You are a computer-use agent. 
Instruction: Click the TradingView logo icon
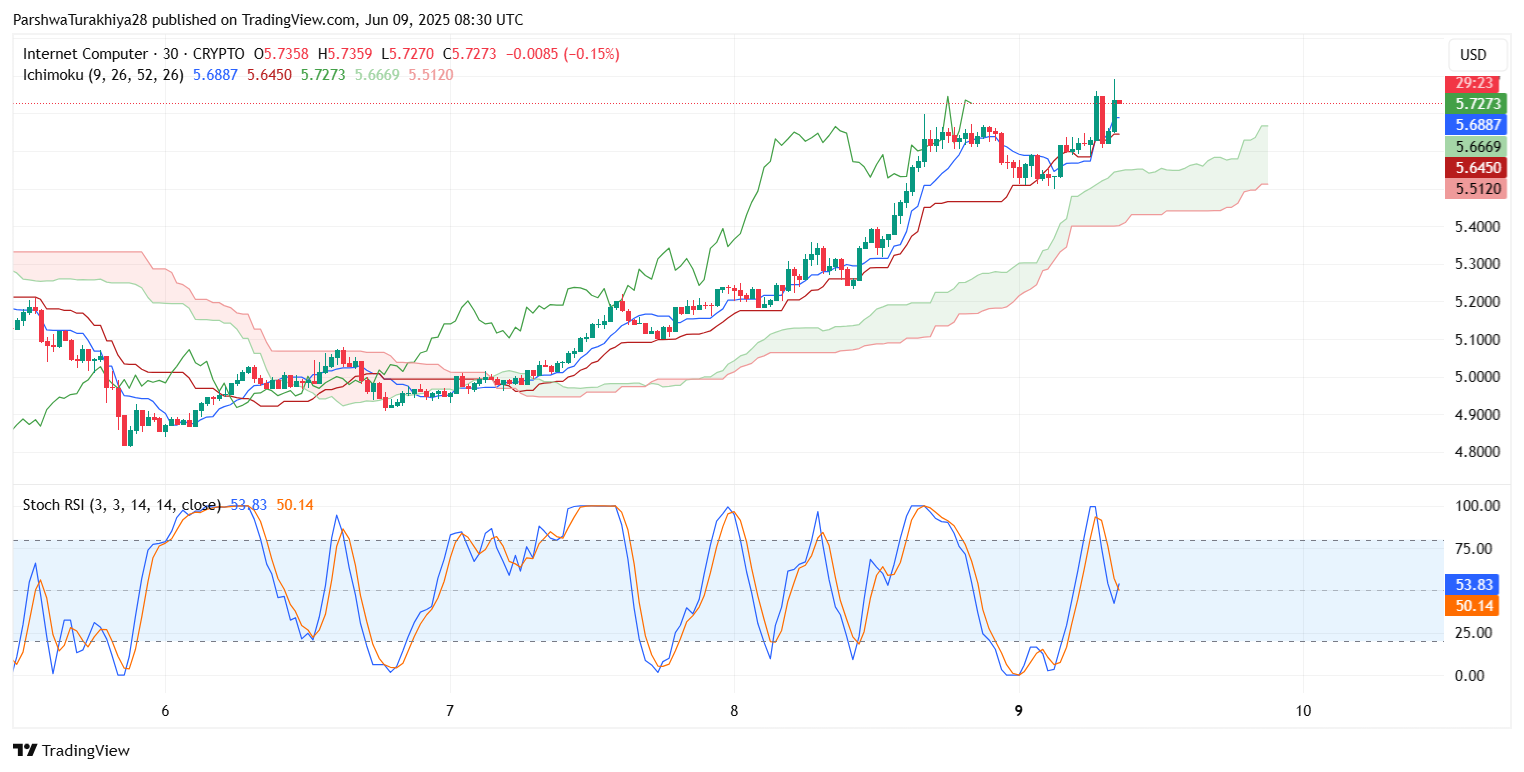[x=24, y=750]
